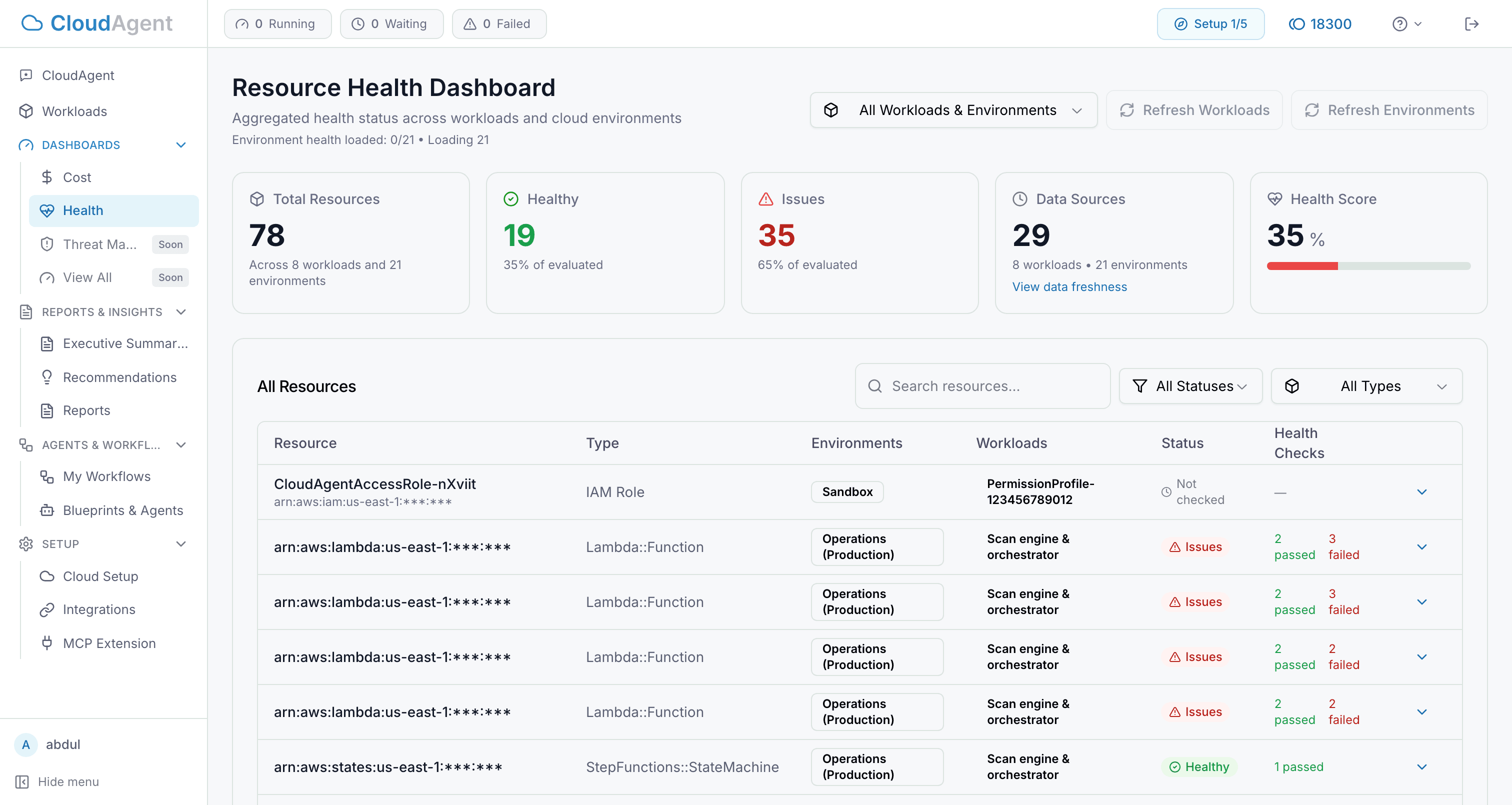1512x805 pixels.
Task: Select the Health dashboard heart icon
Action: tap(47, 210)
